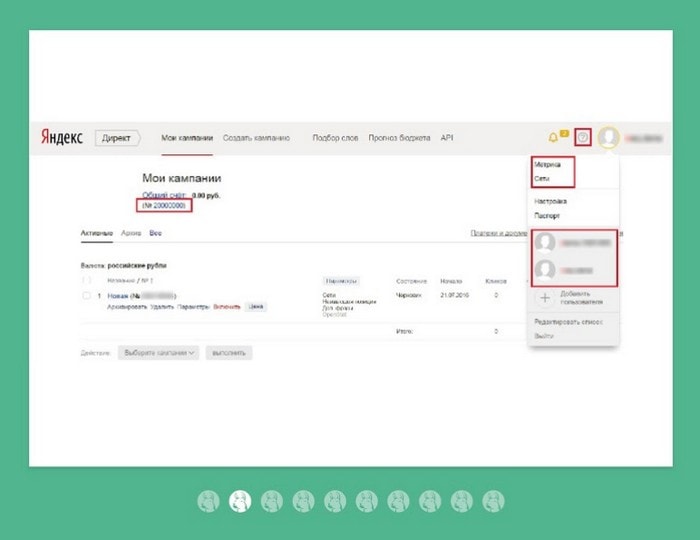This screenshot has width=700, height=540.
Task: Click Архивировать under campaign Новая
Action: (127, 307)
